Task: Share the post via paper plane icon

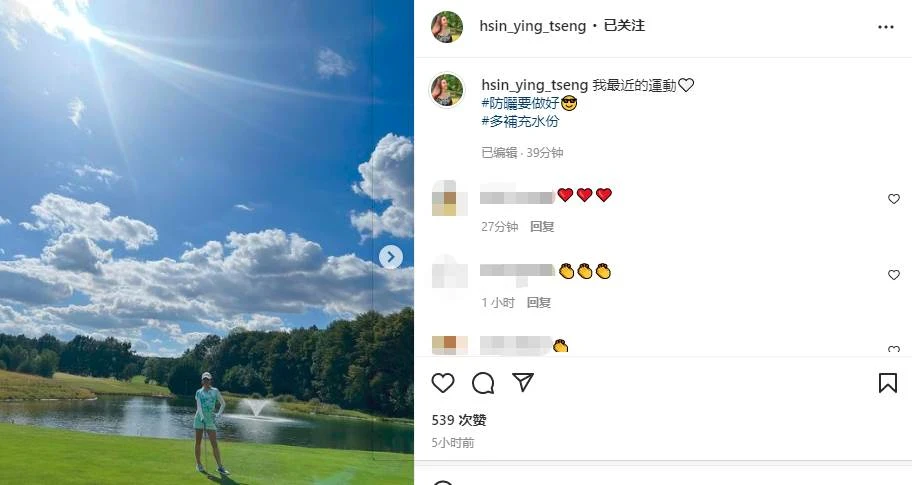Action: [x=523, y=383]
